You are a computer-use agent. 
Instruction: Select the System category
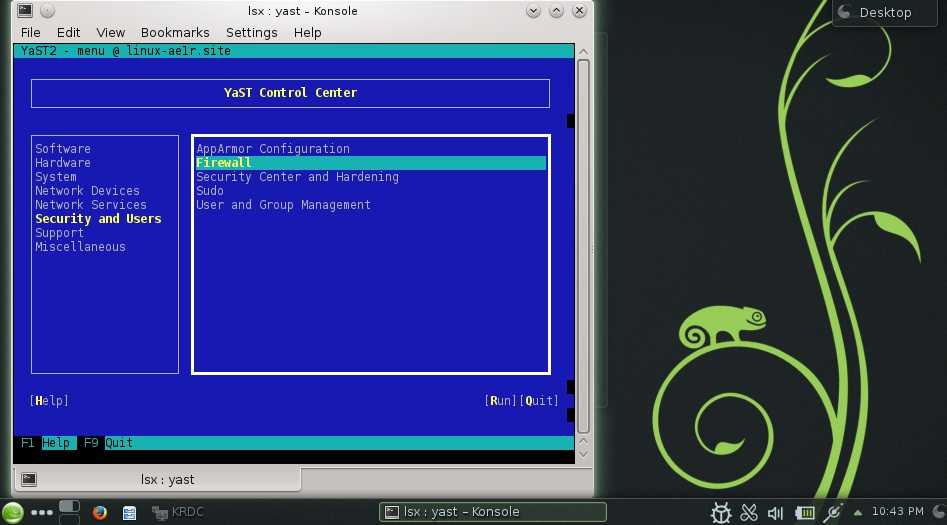pyautogui.click(x=56, y=176)
